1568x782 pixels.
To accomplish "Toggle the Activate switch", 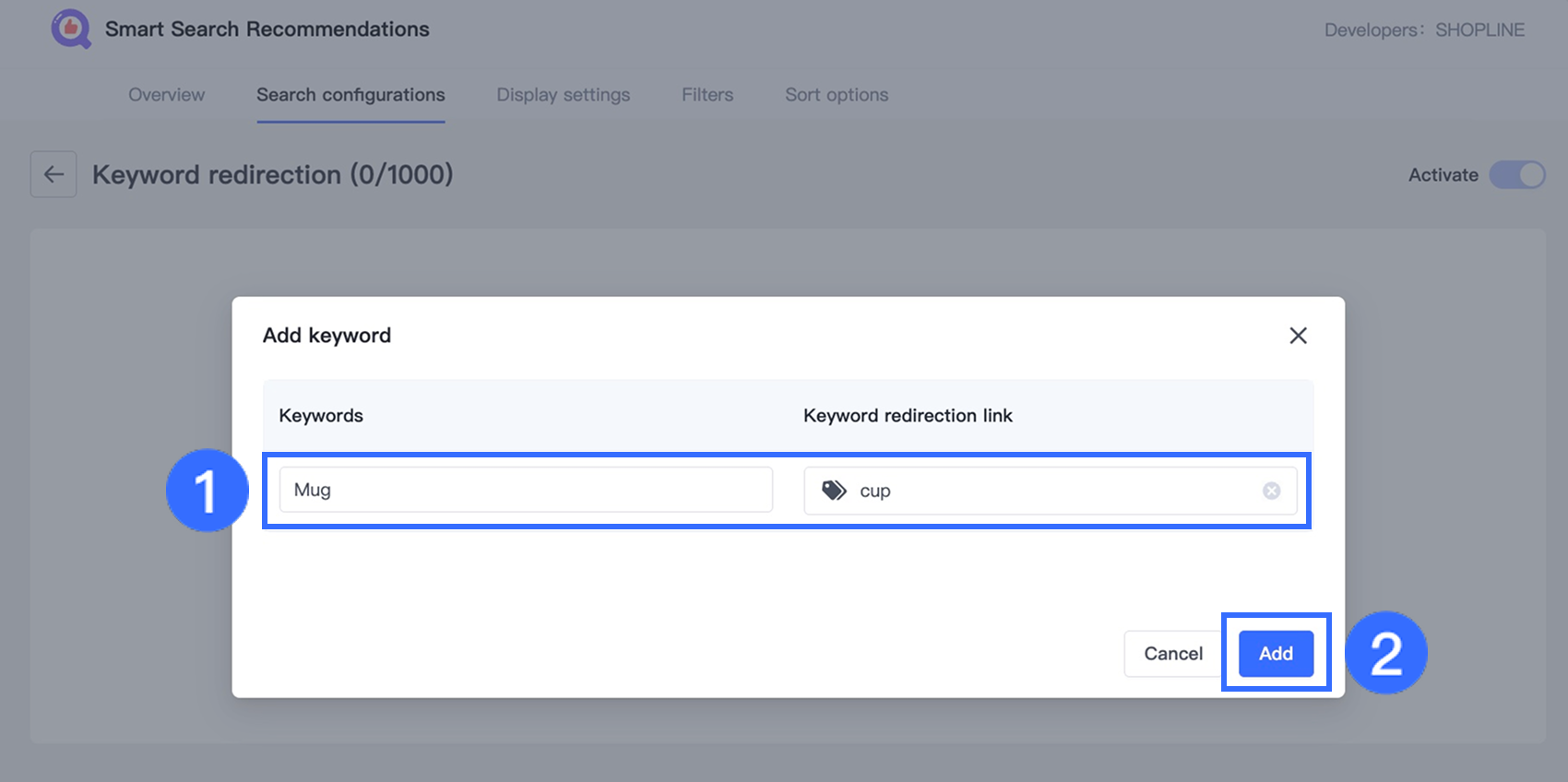I will tap(1516, 174).
